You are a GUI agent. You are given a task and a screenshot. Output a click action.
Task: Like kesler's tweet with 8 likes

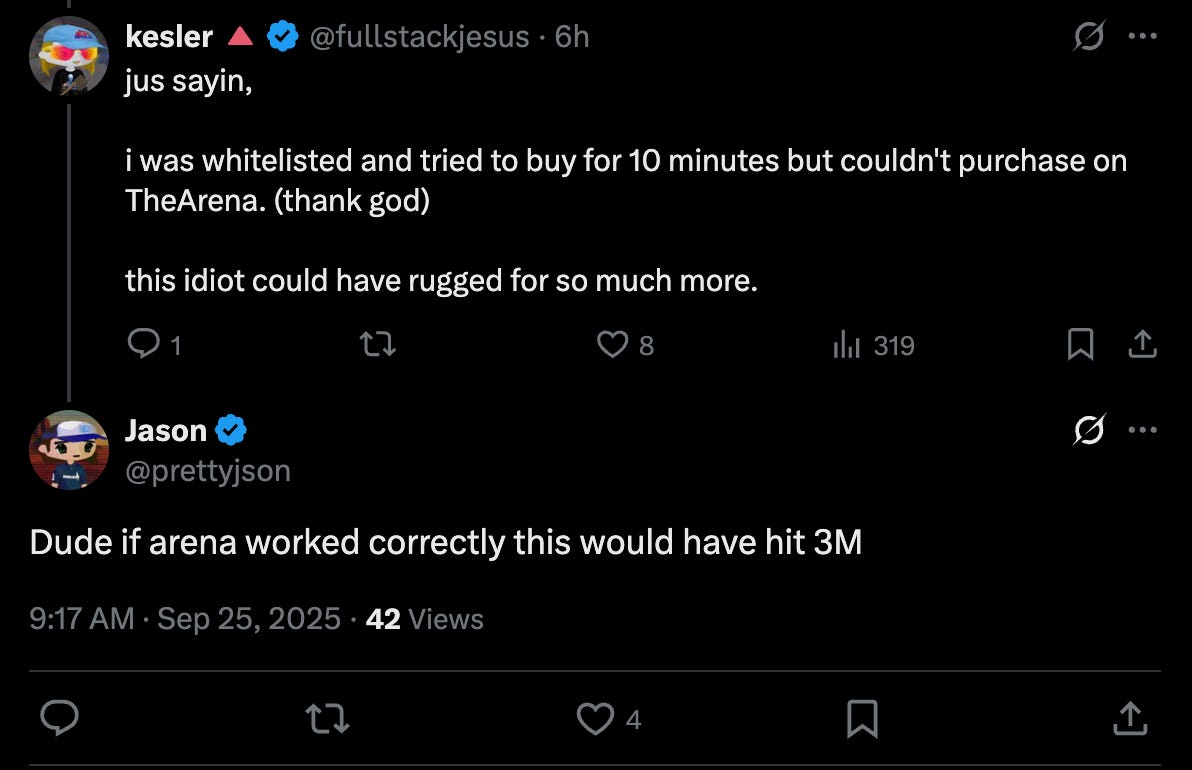612,345
